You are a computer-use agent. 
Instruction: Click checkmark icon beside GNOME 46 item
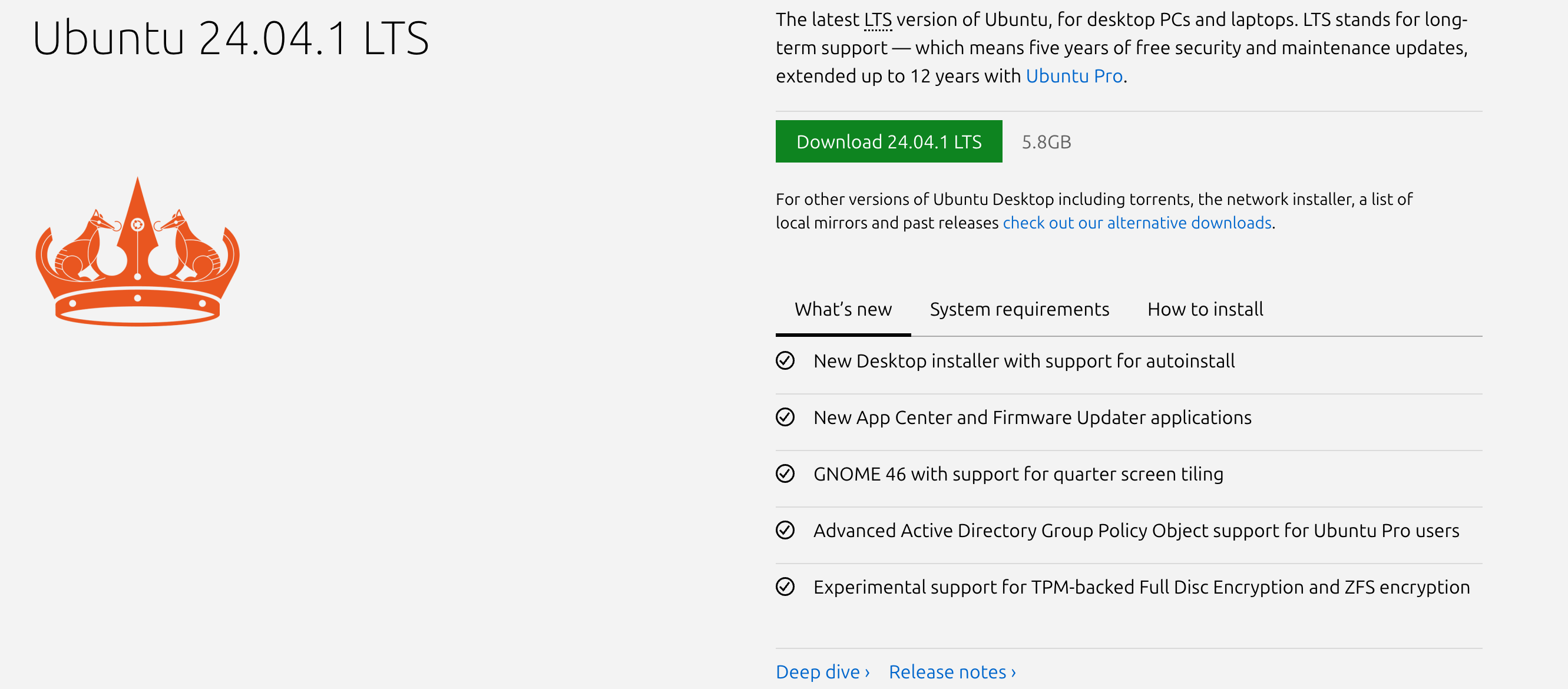tap(785, 473)
